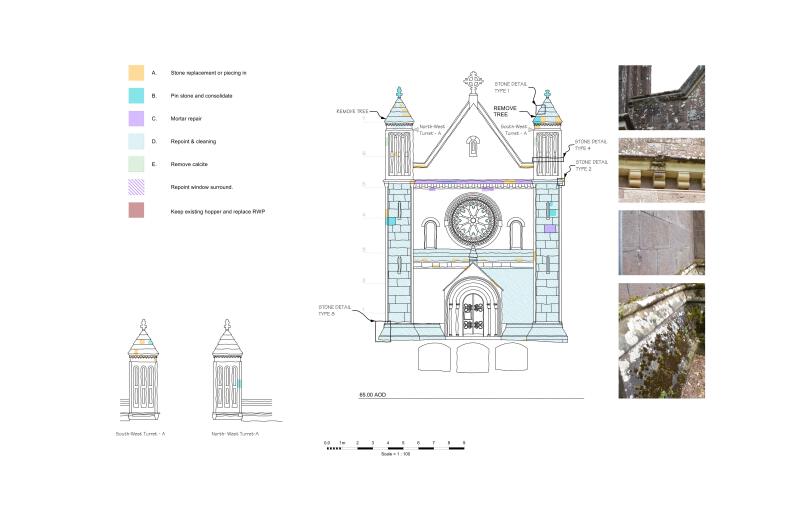Image resolution: width=800 pixels, height=531 pixels.
Task: Click the cross at the gable apex
Action: click(x=473, y=82)
